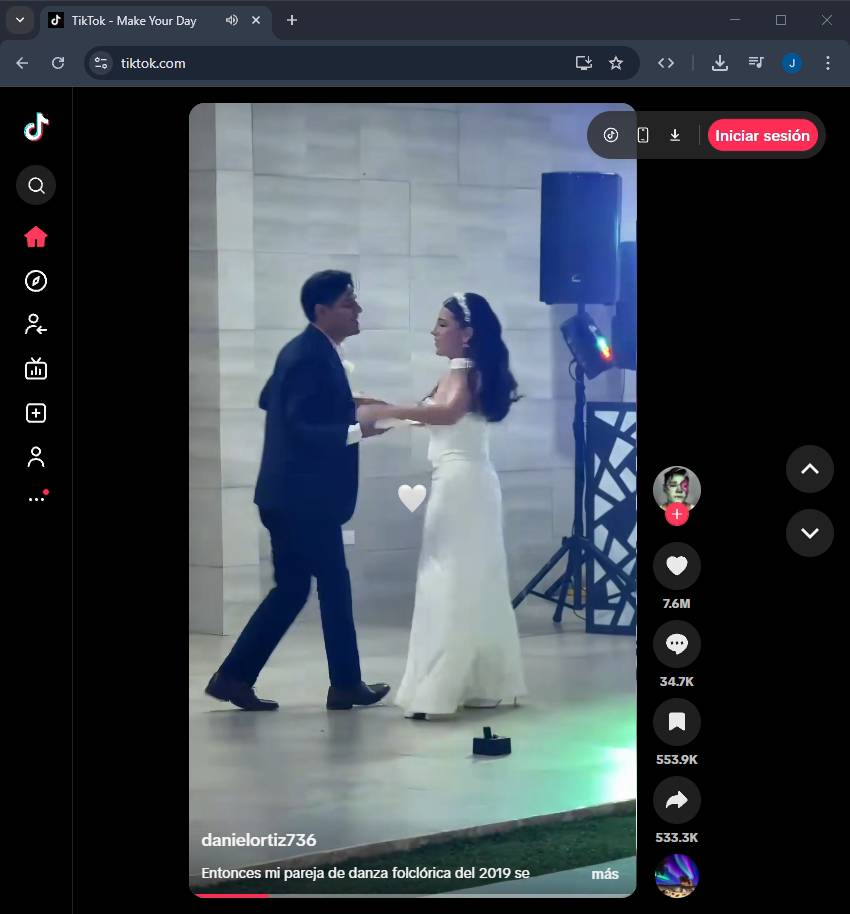Open the LIVE TV icon in sidebar
The image size is (850, 914).
tap(36, 369)
